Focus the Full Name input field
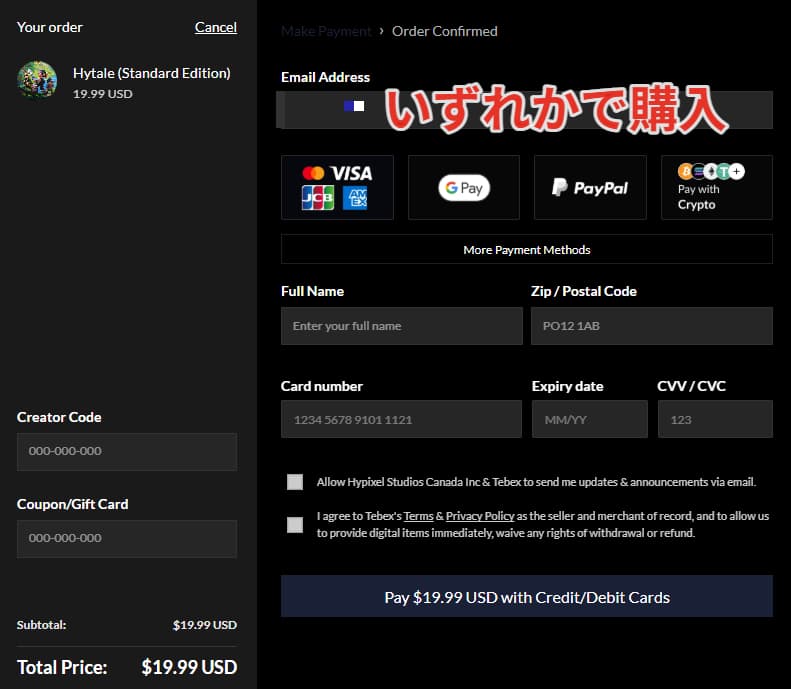 click(401, 326)
